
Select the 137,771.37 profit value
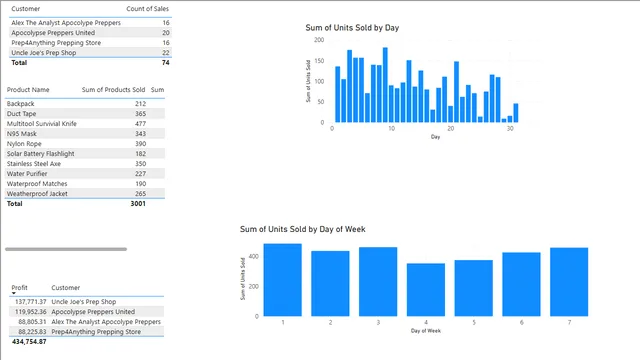[x=31, y=302]
